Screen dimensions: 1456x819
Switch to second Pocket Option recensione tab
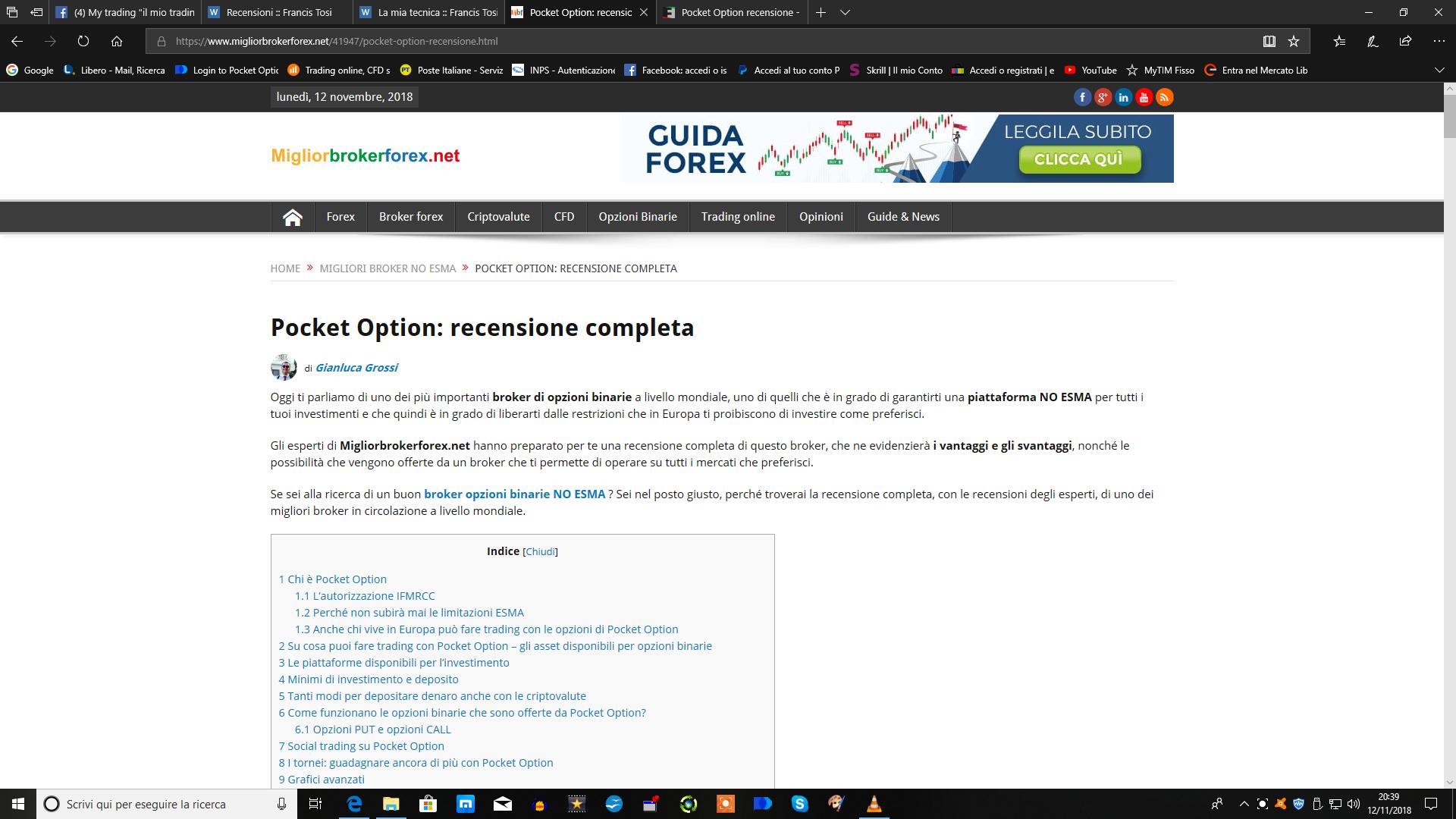733,12
